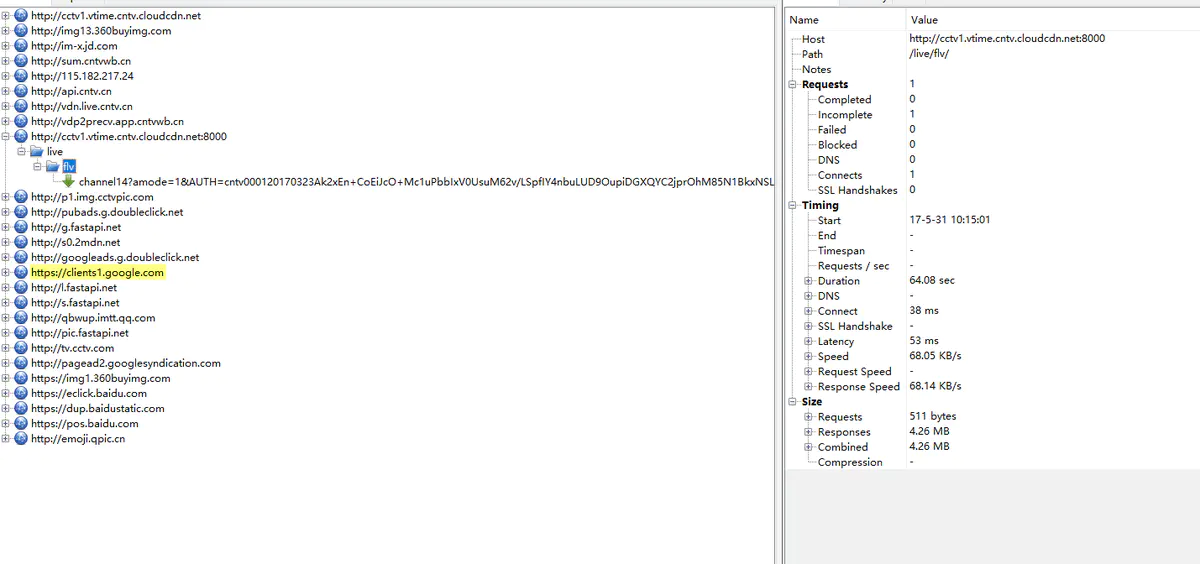Screen dimensions: 1200x564
Task: Select the SSL Handshakes row
Action: coord(992,190)
